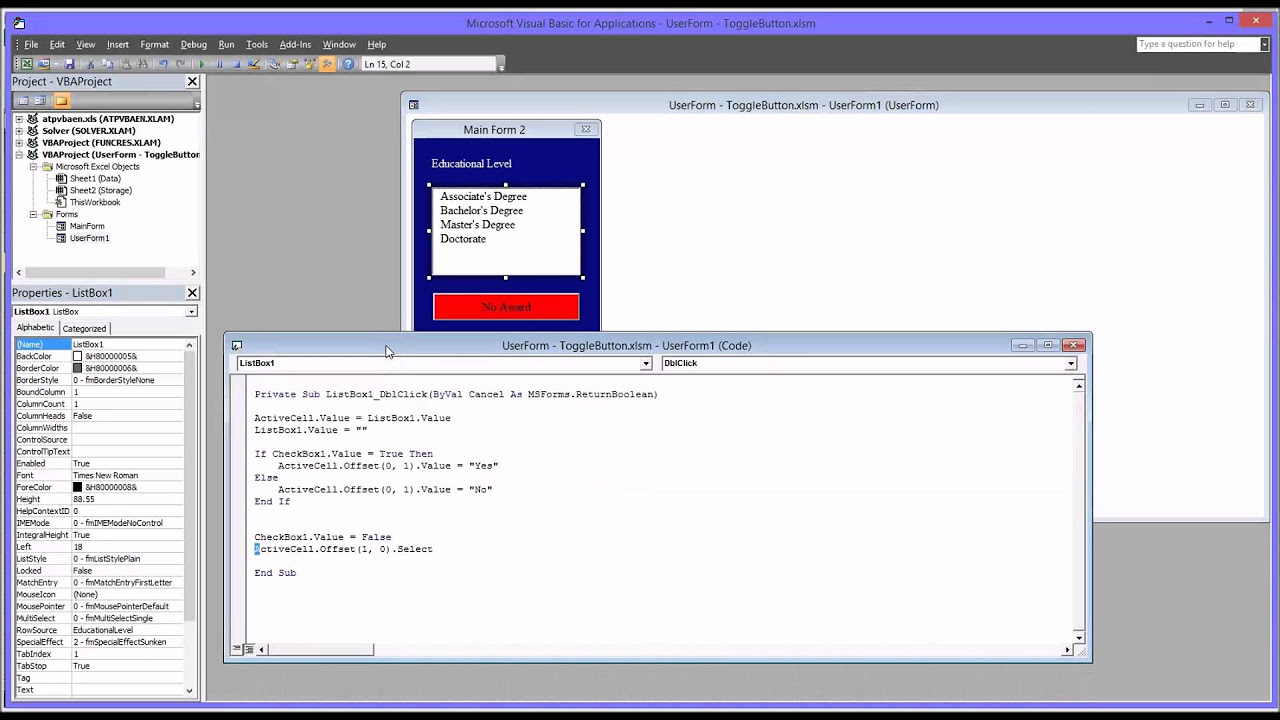Toggle the highlighted Toolbox icon
The height and width of the screenshot is (720, 1280).
click(x=327, y=64)
